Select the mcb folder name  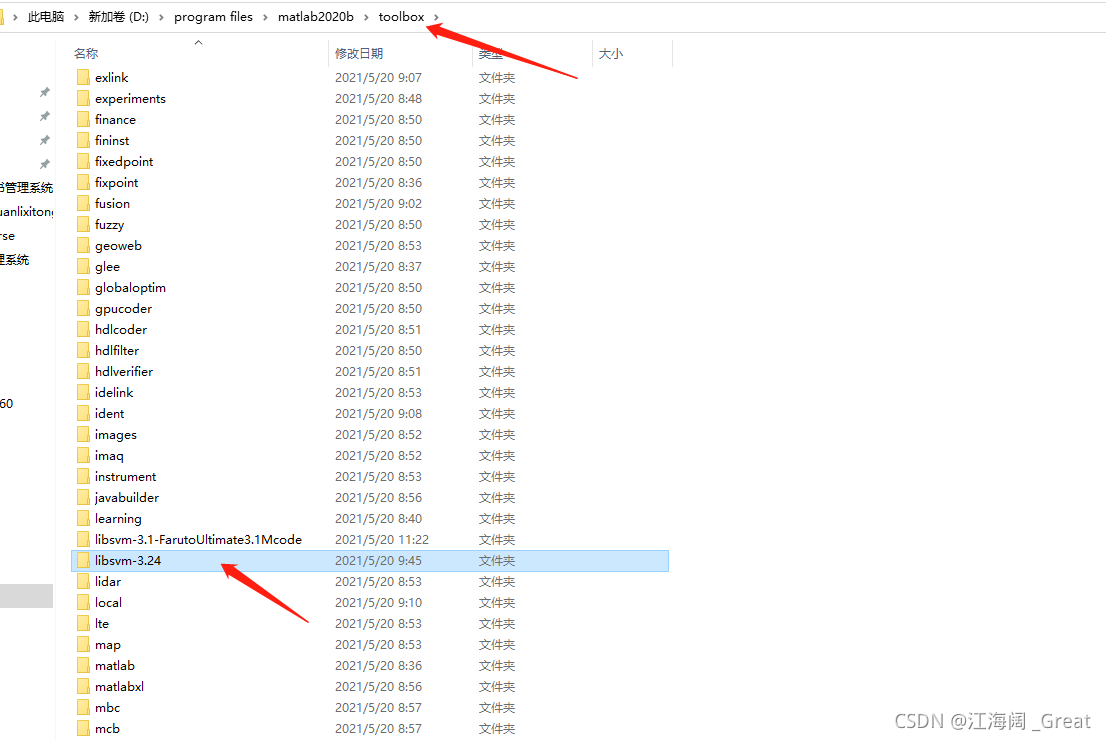107,729
